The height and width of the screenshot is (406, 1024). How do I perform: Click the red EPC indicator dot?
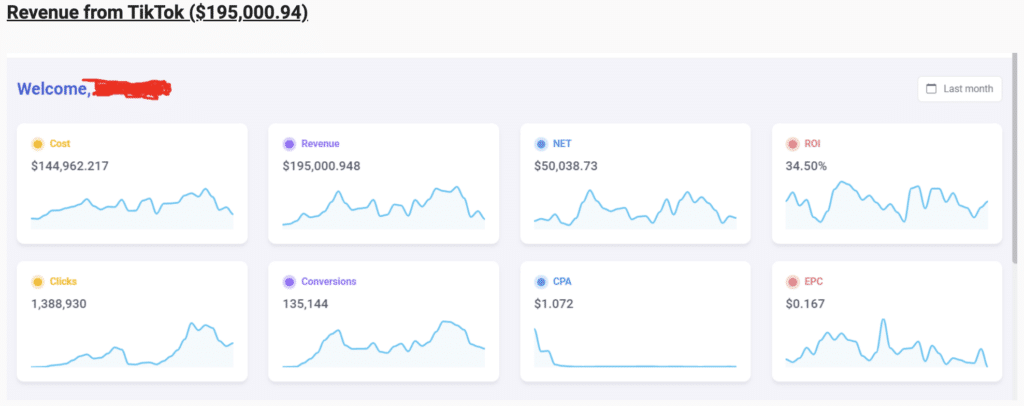pos(792,282)
